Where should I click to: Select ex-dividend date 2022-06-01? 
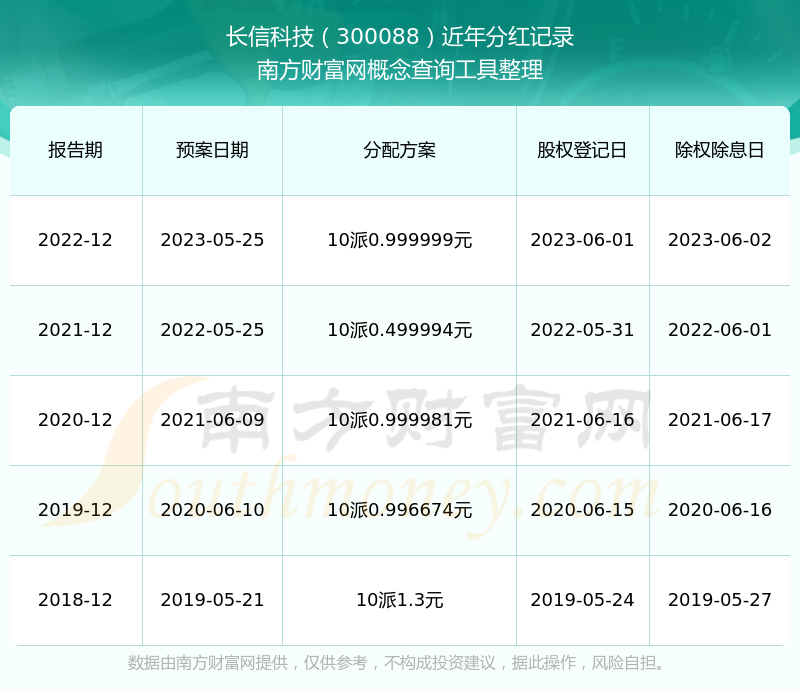(719, 330)
